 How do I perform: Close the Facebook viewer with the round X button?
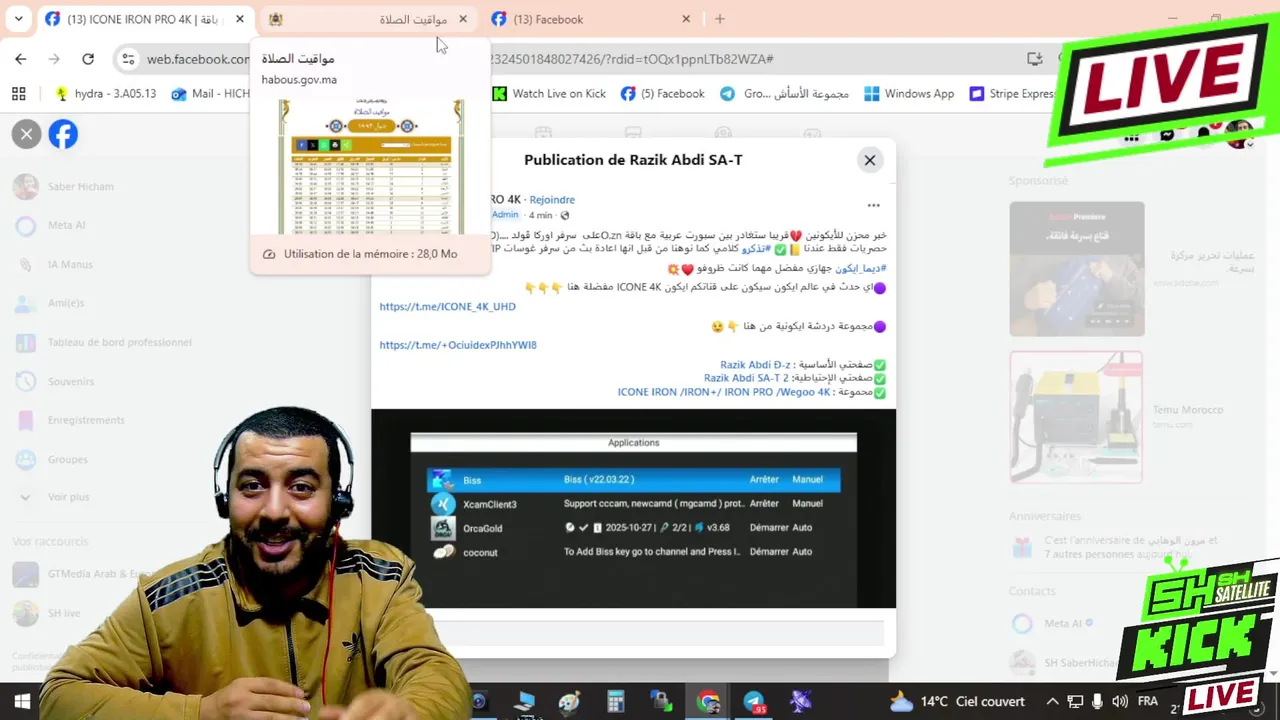pos(27,134)
